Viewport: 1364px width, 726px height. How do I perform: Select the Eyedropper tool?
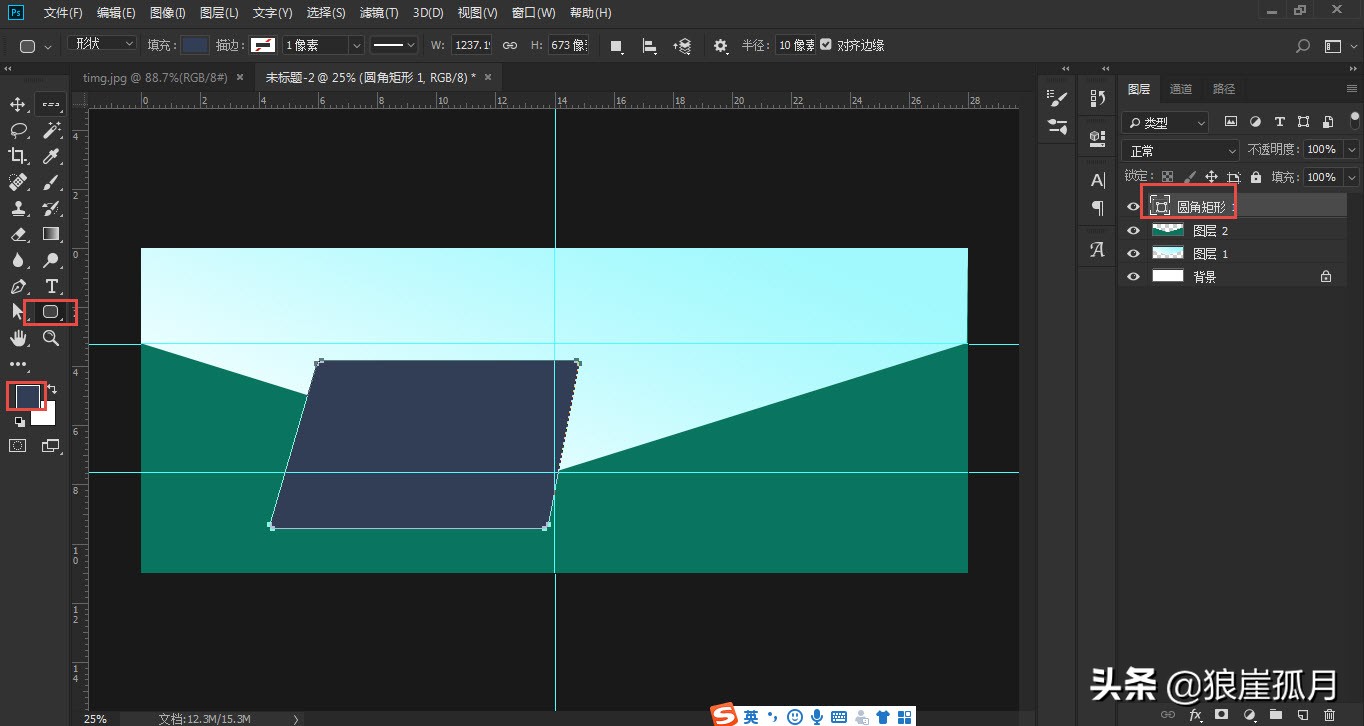tap(51, 156)
